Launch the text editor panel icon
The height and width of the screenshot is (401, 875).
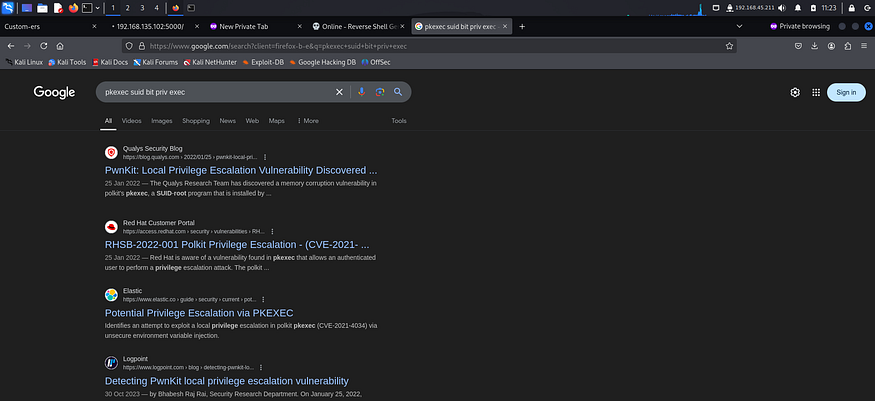(x=58, y=8)
